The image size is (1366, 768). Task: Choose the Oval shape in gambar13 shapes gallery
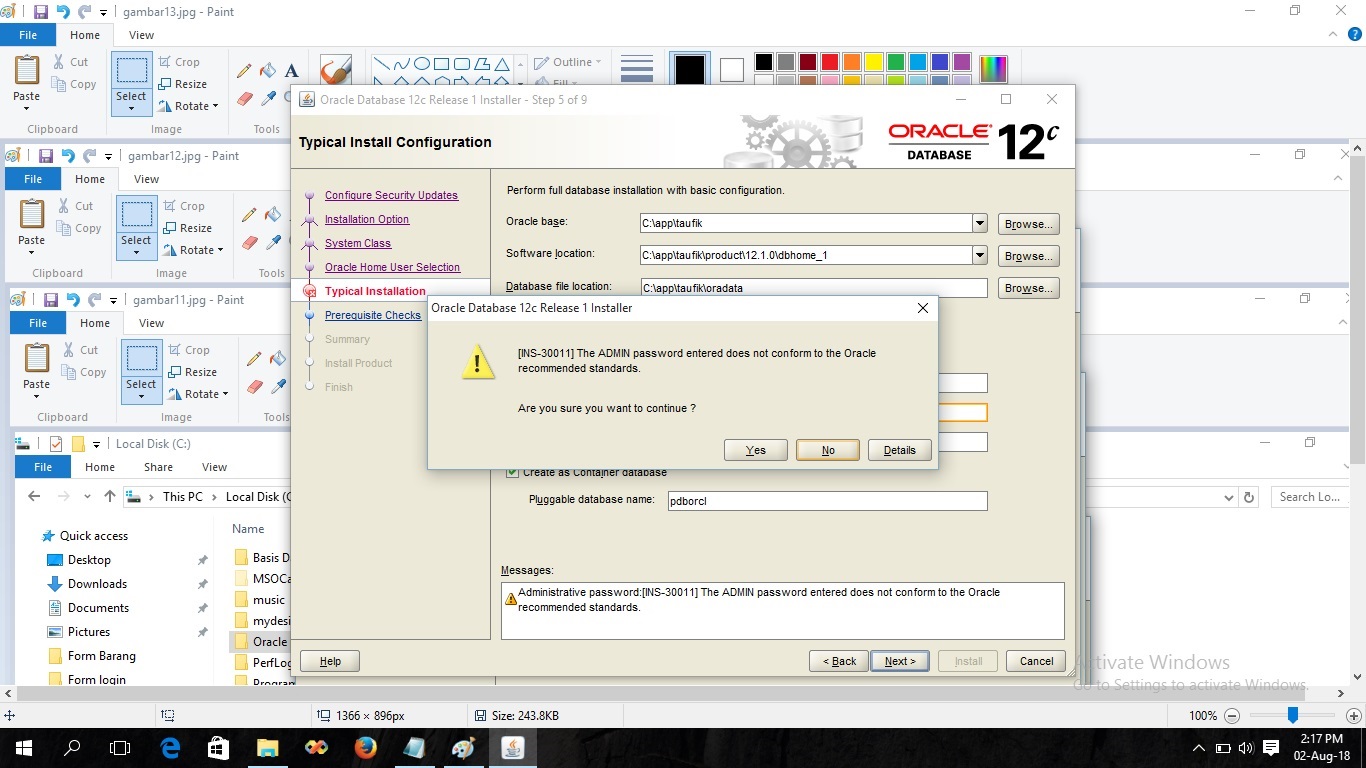click(x=422, y=63)
